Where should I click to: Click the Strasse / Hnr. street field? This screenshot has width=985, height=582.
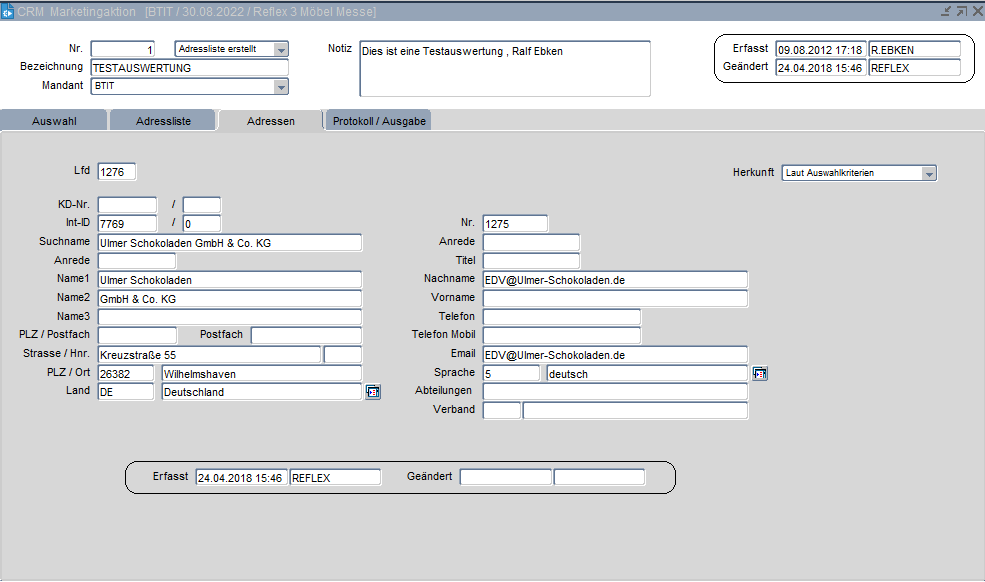tap(209, 354)
